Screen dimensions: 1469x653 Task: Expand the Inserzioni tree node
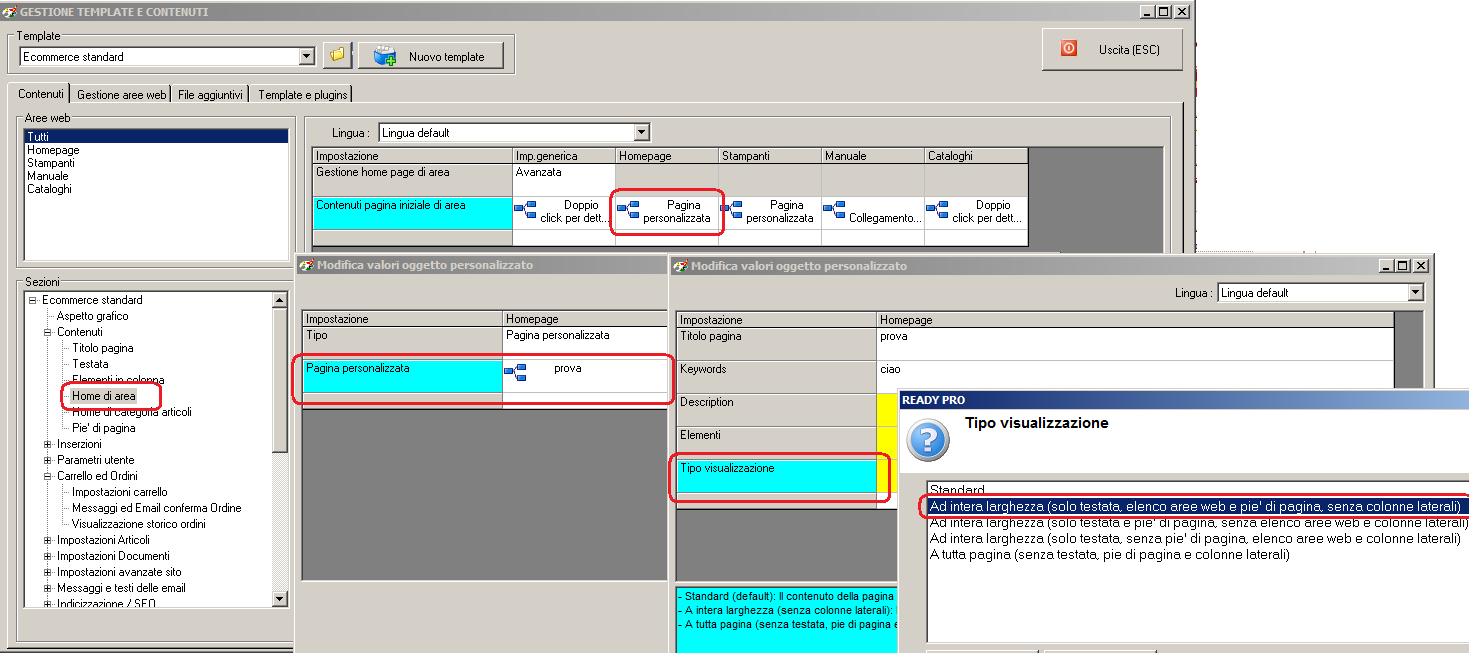47,444
